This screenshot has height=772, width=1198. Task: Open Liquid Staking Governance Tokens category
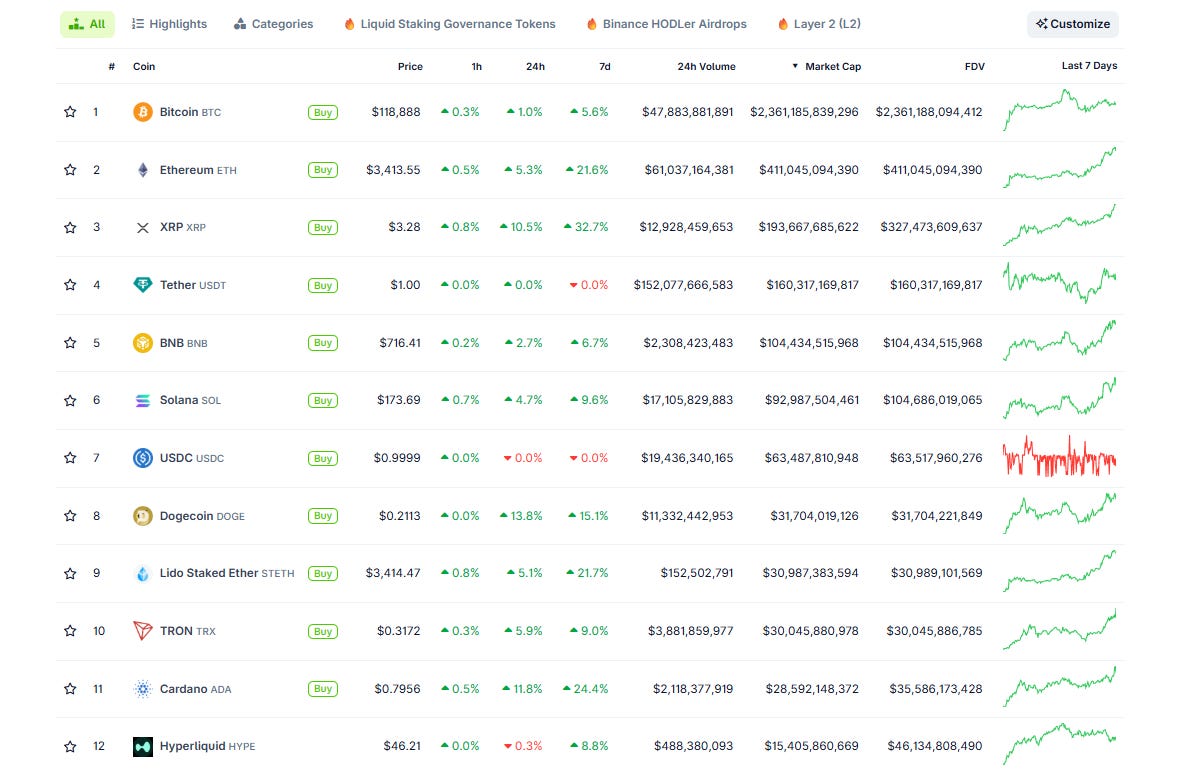pos(451,24)
